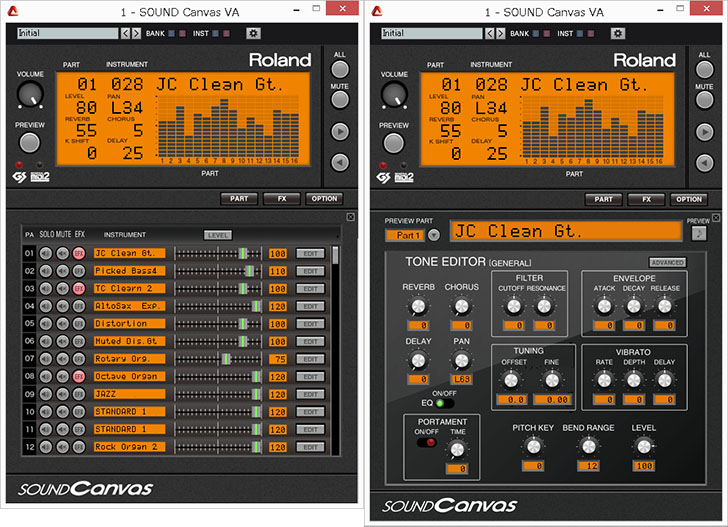Image resolution: width=728 pixels, height=527 pixels.
Task: Click PAN value L63 in Tone Editor
Action: click(462, 379)
